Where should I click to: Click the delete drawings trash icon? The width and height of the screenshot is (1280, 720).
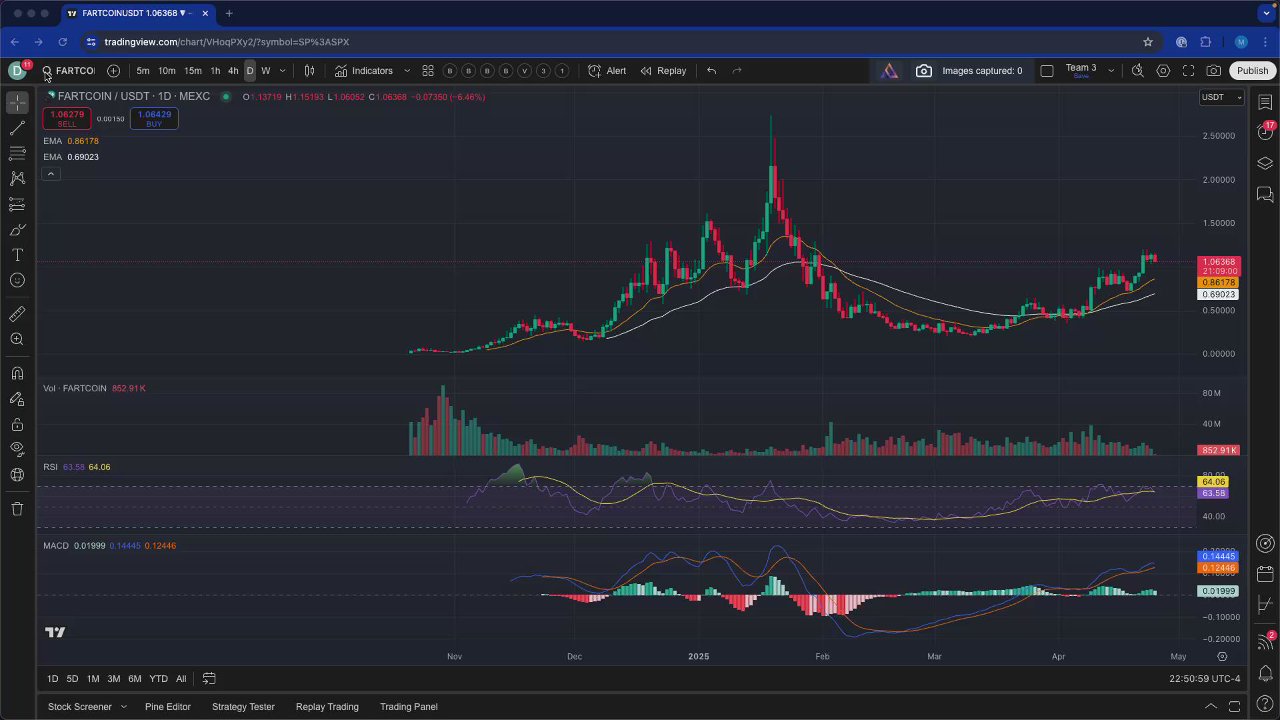coord(17,509)
